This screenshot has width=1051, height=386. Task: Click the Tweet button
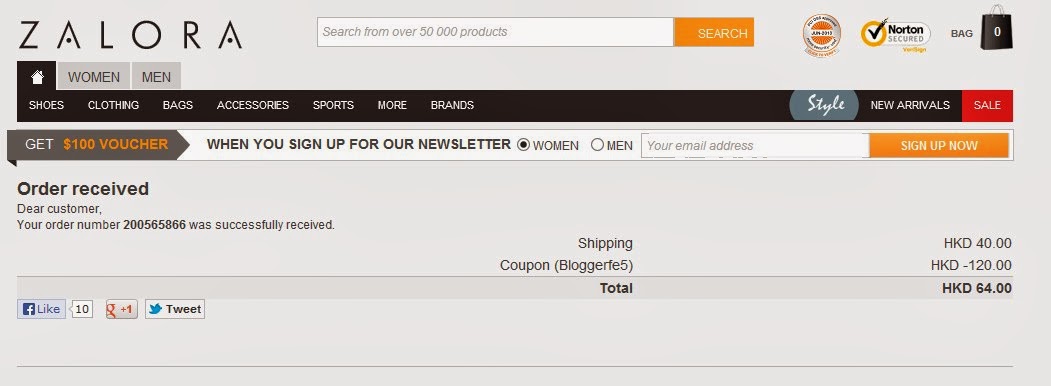pos(175,309)
